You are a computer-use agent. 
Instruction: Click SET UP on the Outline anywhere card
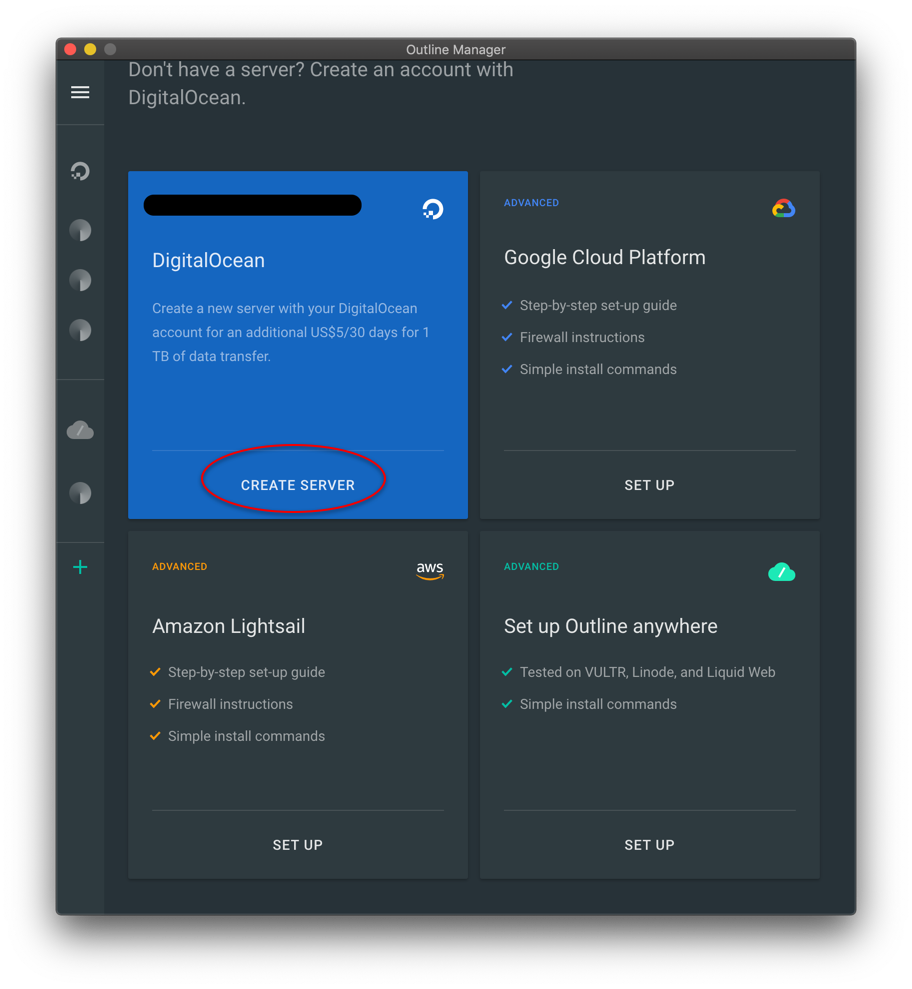tap(649, 845)
